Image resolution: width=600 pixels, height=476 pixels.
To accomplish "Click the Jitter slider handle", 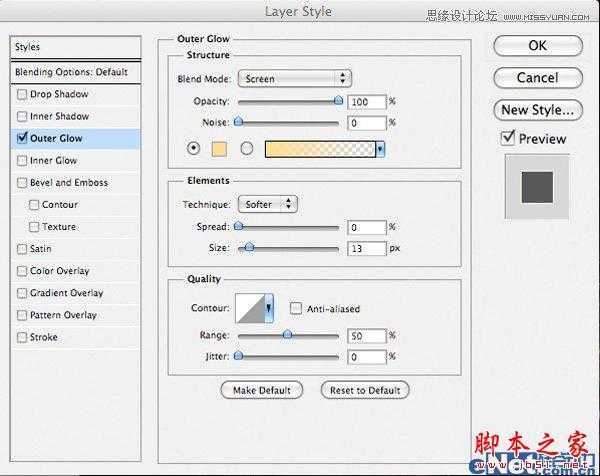I will [239, 356].
